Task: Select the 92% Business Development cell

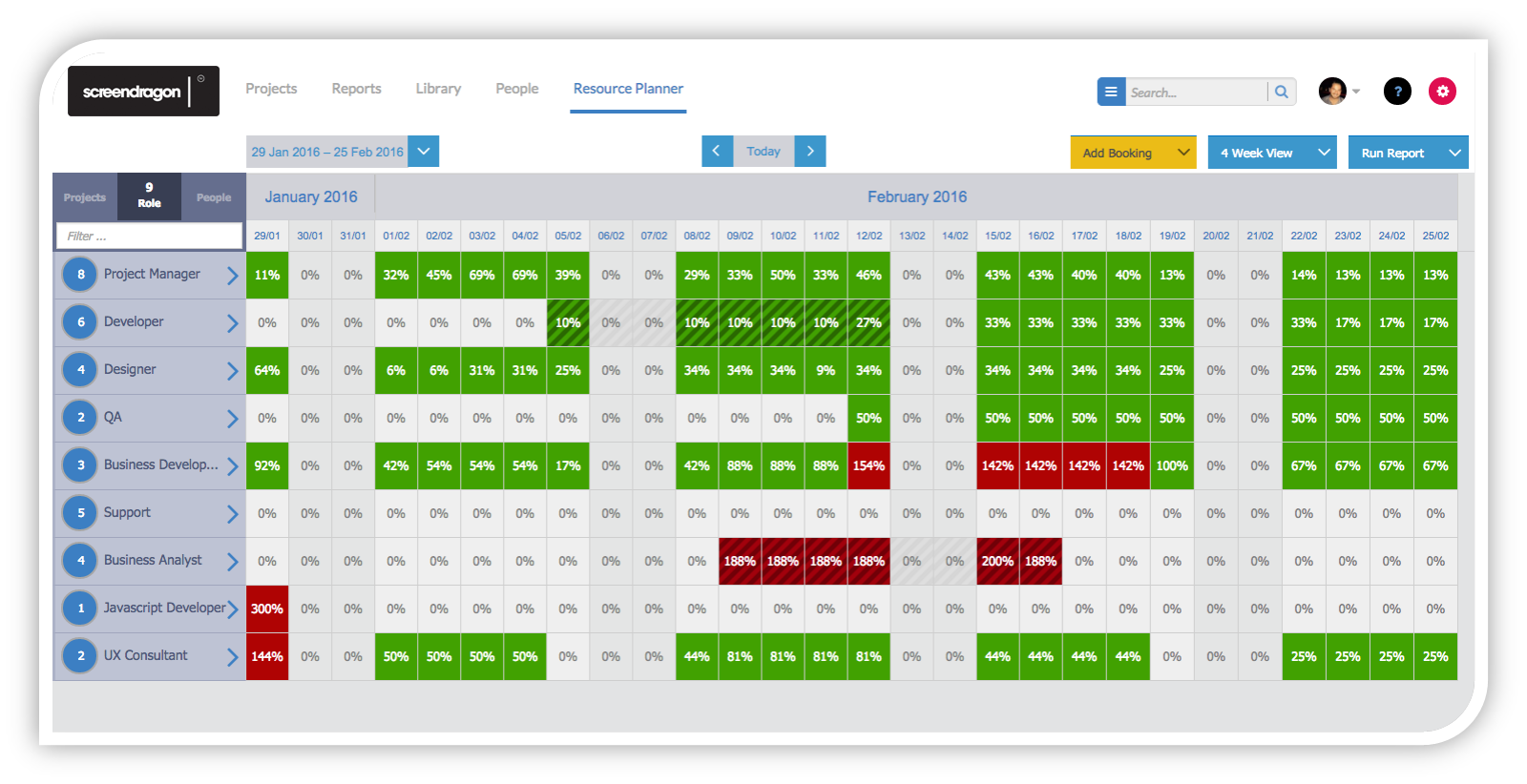Action: click(x=267, y=465)
